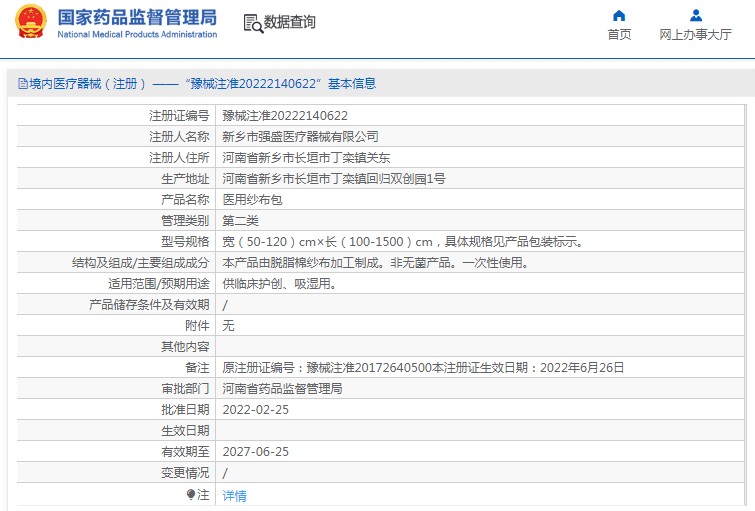Select 河南省药品监督管理局 approving department
755x511 pixels.
tap(282, 389)
